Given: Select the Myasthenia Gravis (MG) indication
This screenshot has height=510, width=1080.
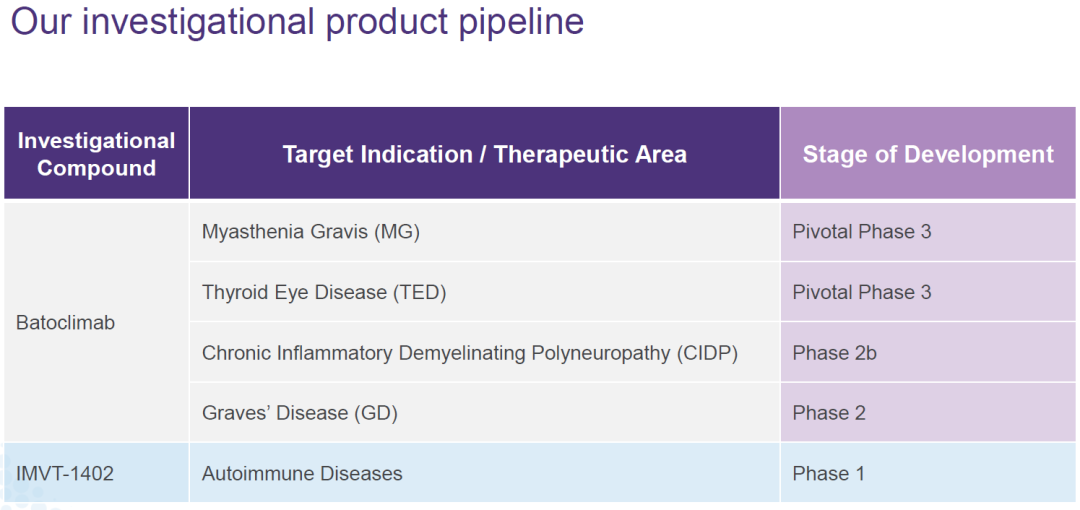Looking at the screenshot, I should coord(311,232).
